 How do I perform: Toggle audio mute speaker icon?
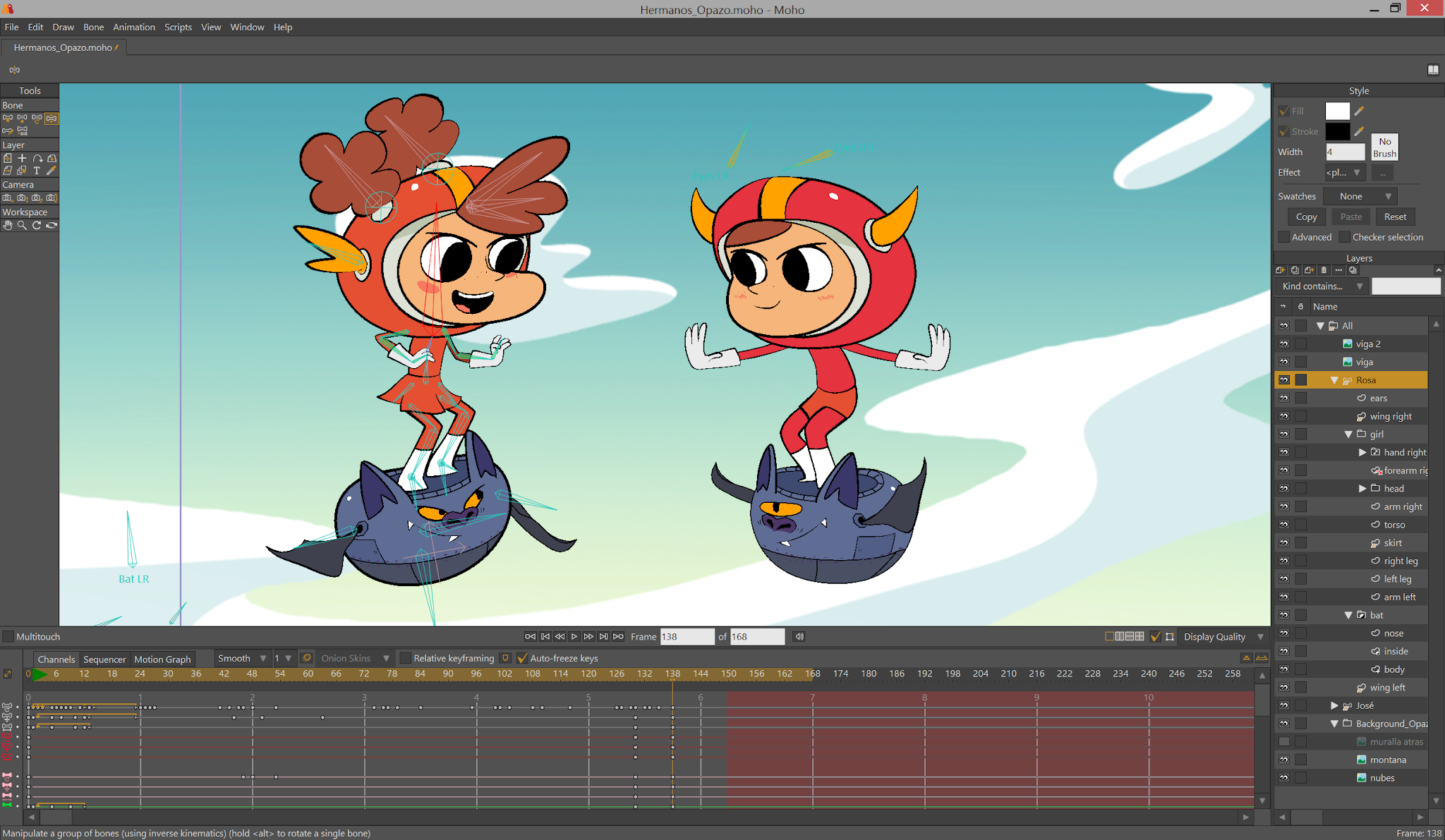799,636
